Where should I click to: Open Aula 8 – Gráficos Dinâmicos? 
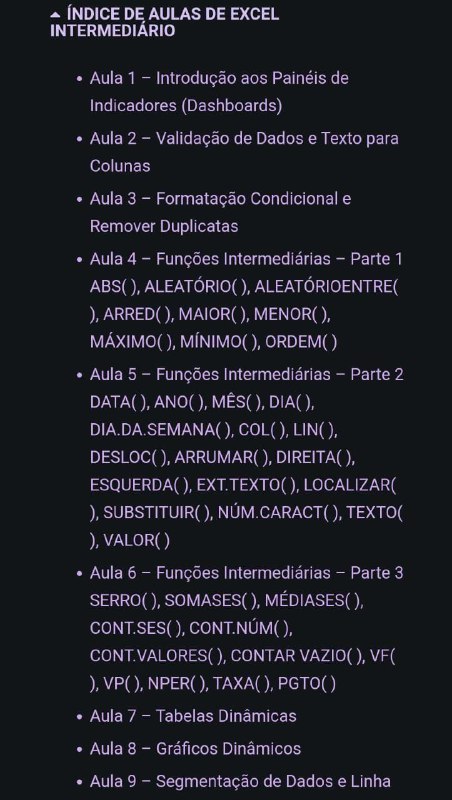[x=195, y=748]
